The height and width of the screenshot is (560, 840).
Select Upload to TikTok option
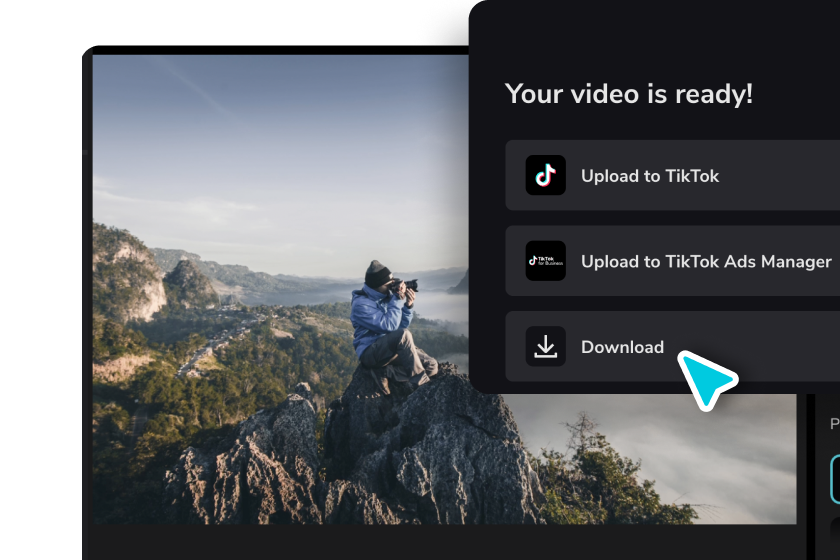672,175
